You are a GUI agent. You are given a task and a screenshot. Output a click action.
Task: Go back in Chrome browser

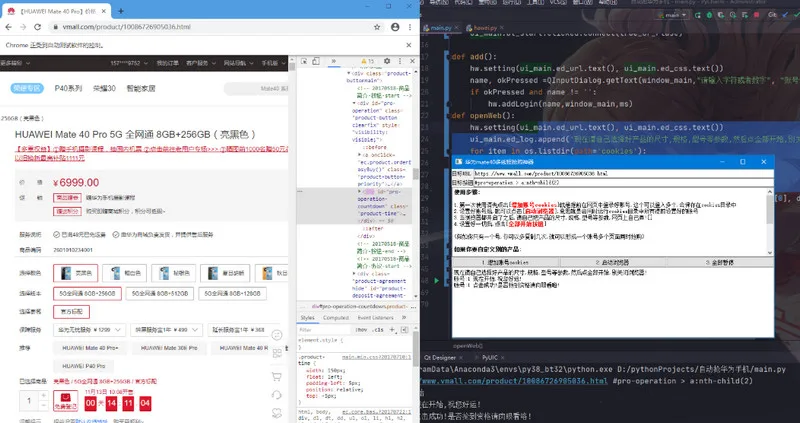click(x=9, y=27)
